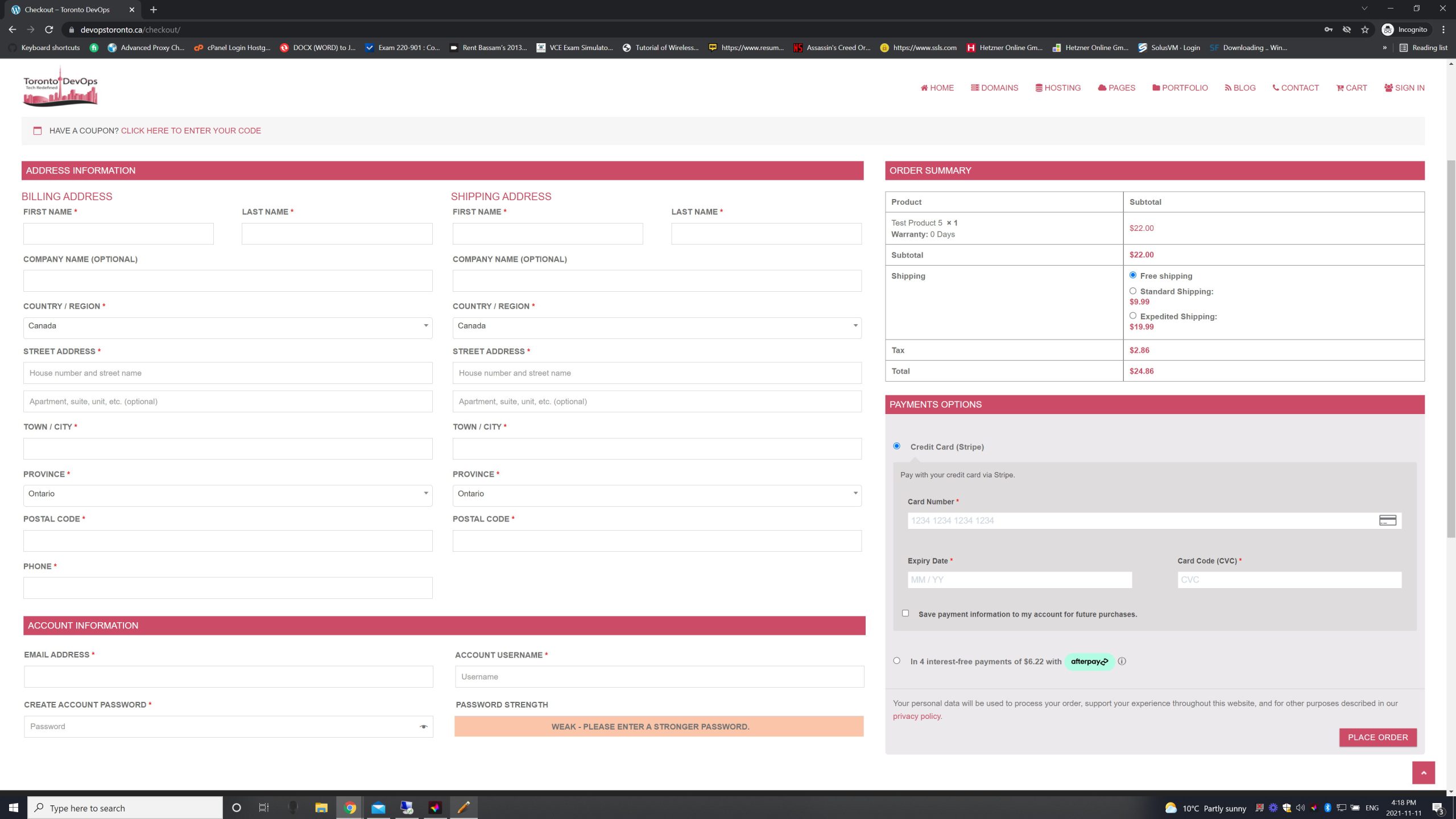Click the Afterpay info circle icon
The height and width of the screenshot is (819, 1456).
pos(1122,661)
